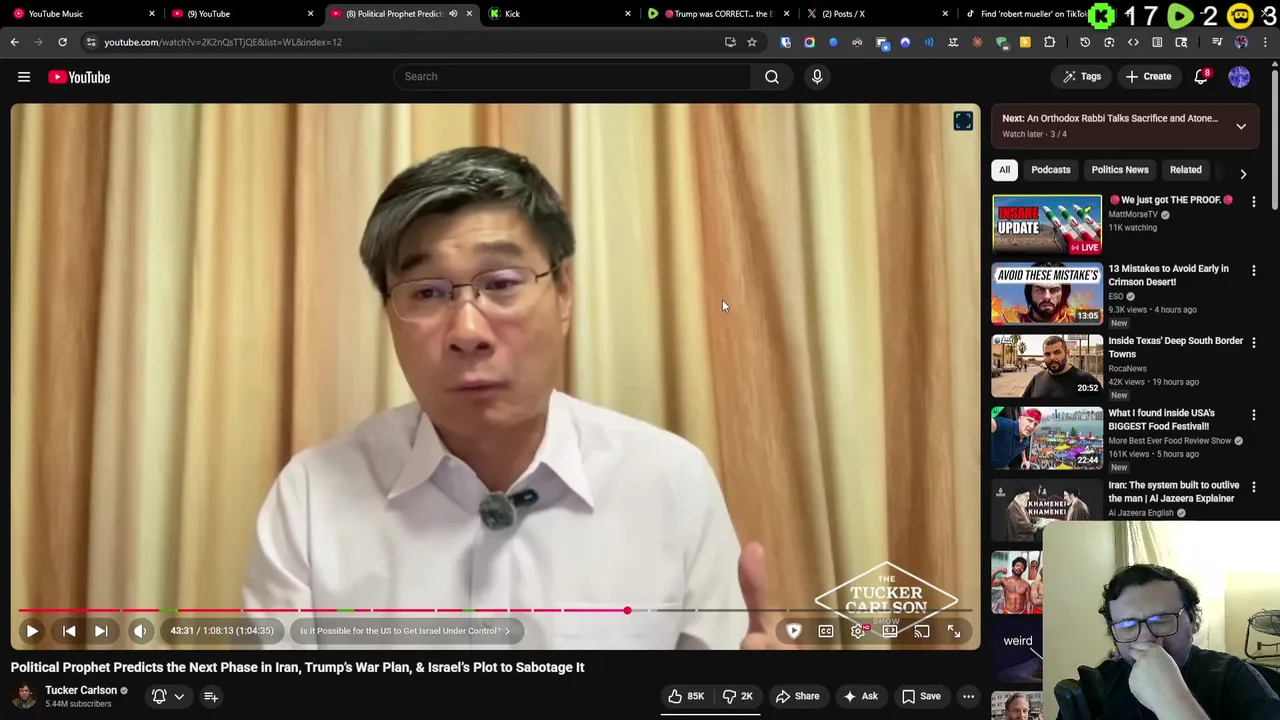1280x720 pixels.
Task: Click the address bar URL
Action: point(223,42)
